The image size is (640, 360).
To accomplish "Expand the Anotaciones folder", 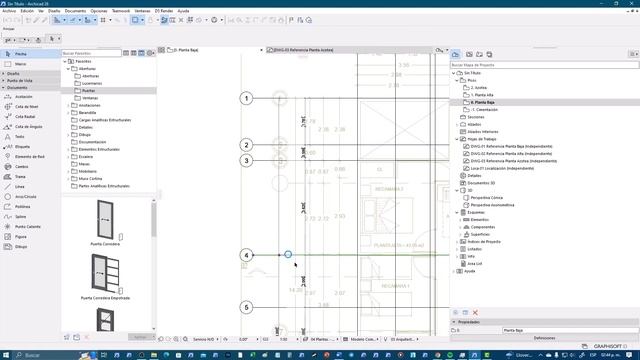I will [x=68, y=105].
